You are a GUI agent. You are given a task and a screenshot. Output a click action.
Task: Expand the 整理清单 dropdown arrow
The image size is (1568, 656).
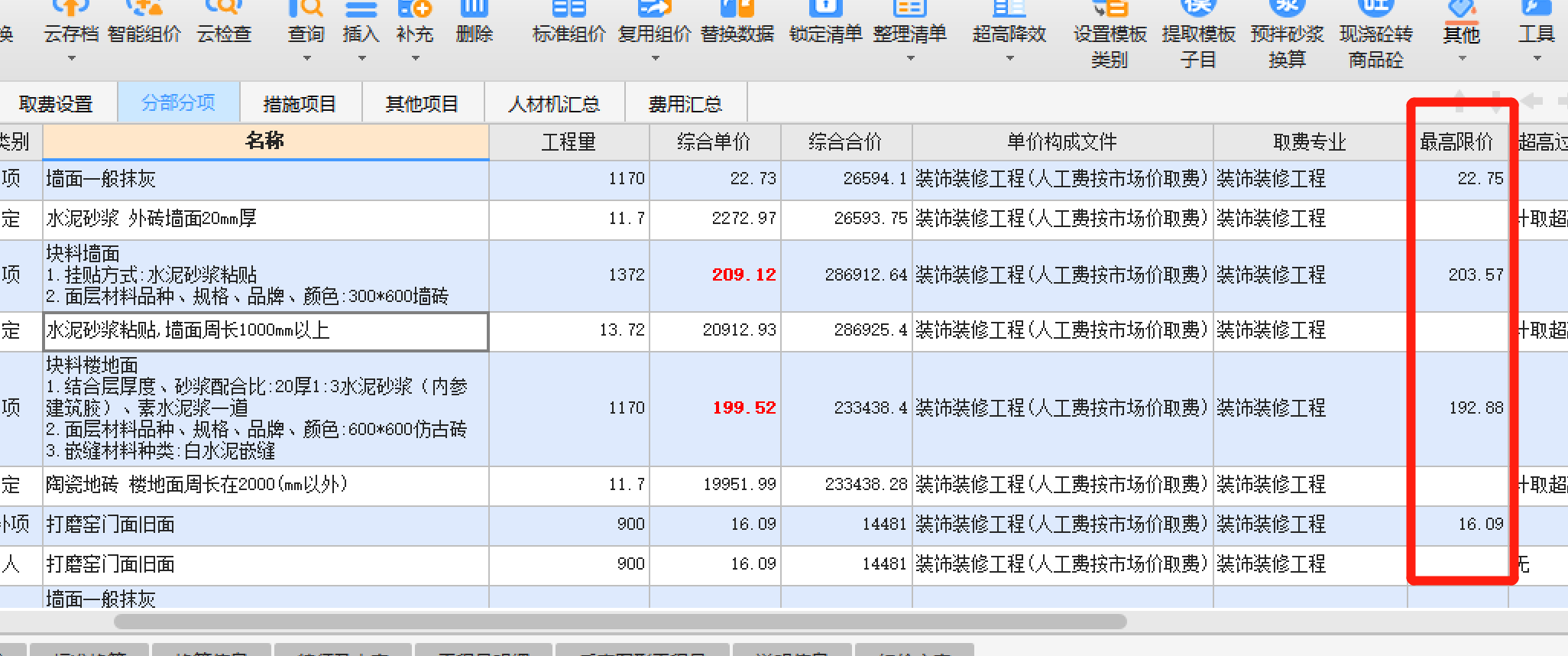pyautogui.click(x=910, y=58)
